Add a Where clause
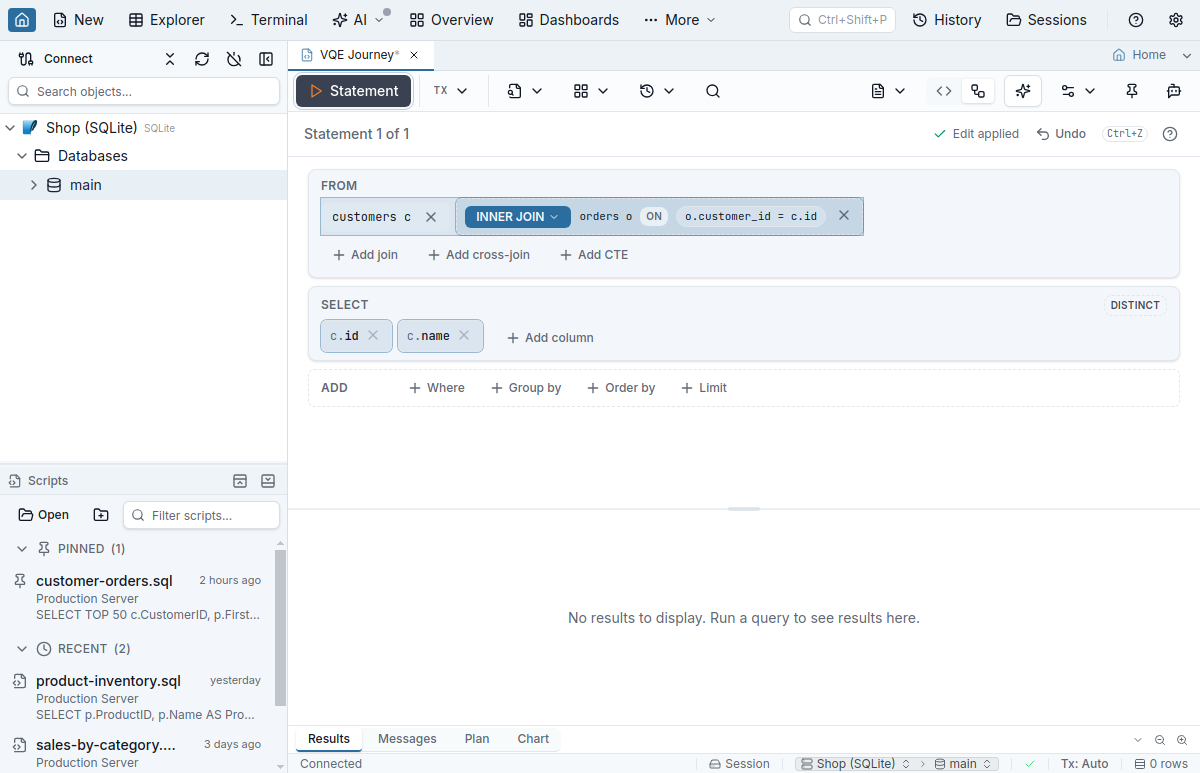 437,388
